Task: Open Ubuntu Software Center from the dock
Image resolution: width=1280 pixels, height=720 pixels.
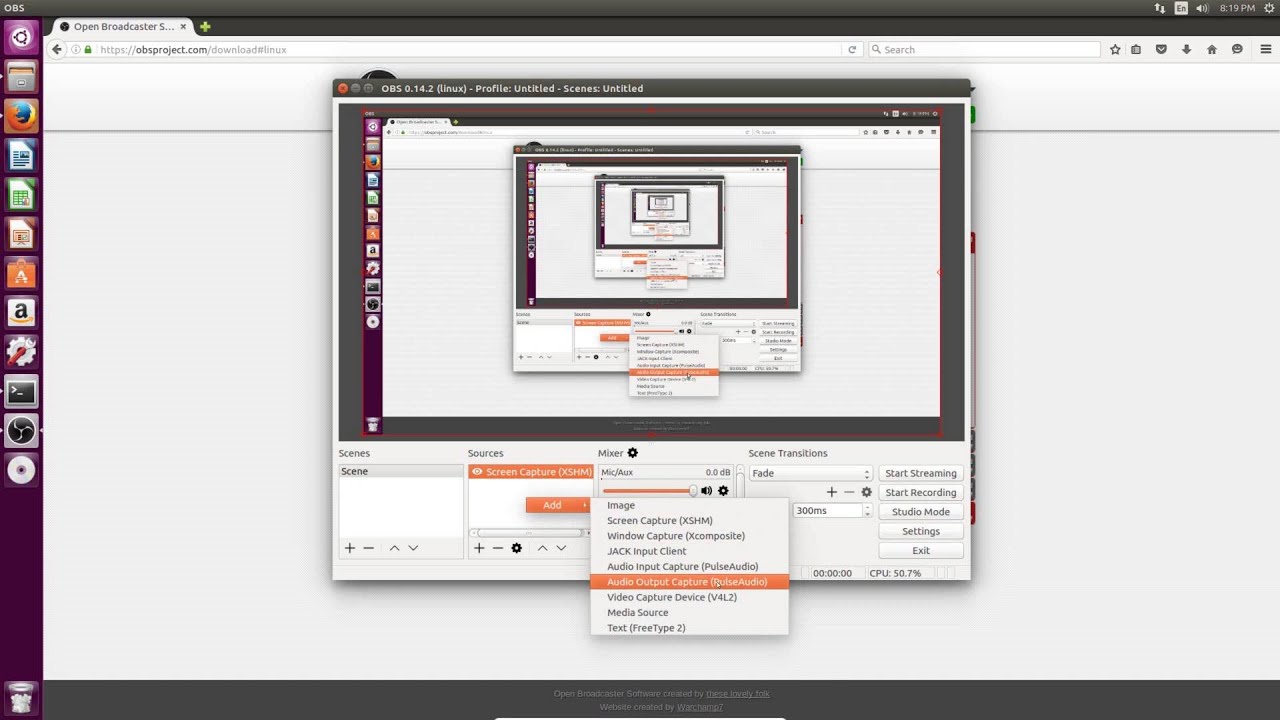Action: pos(21,273)
